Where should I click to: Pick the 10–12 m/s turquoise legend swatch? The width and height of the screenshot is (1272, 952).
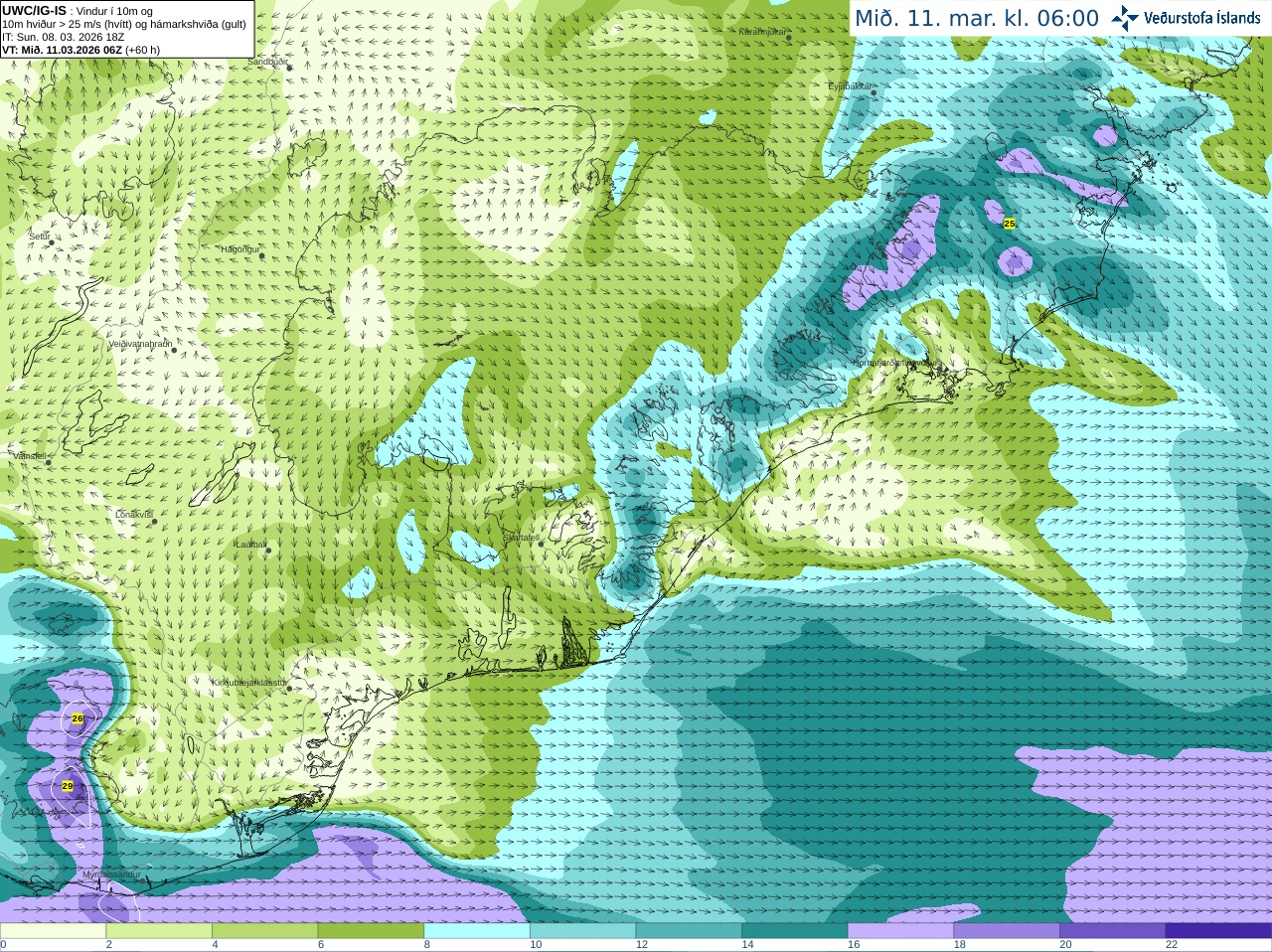pos(582,930)
